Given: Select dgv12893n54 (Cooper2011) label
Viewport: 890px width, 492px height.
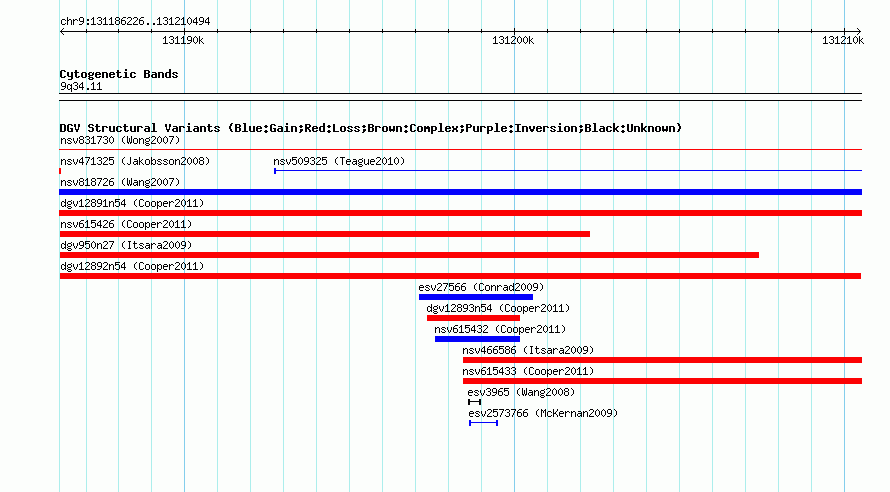Looking at the screenshot, I should (x=498, y=308).
